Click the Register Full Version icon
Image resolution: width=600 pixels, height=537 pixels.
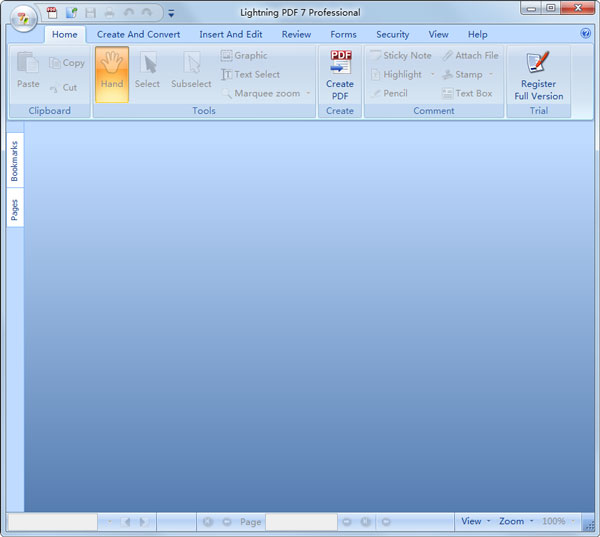pyautogui.click(x=538, y=75)
